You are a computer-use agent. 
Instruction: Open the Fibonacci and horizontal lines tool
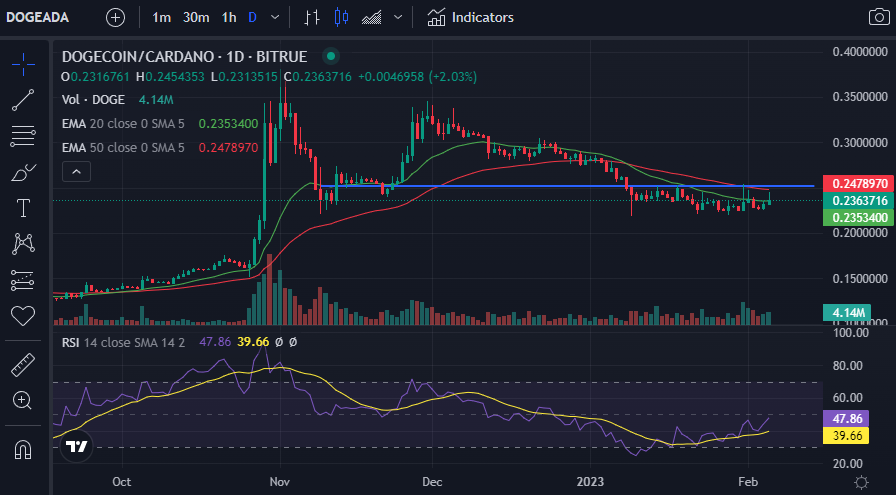pyautogui.click(x=23, y=136)
